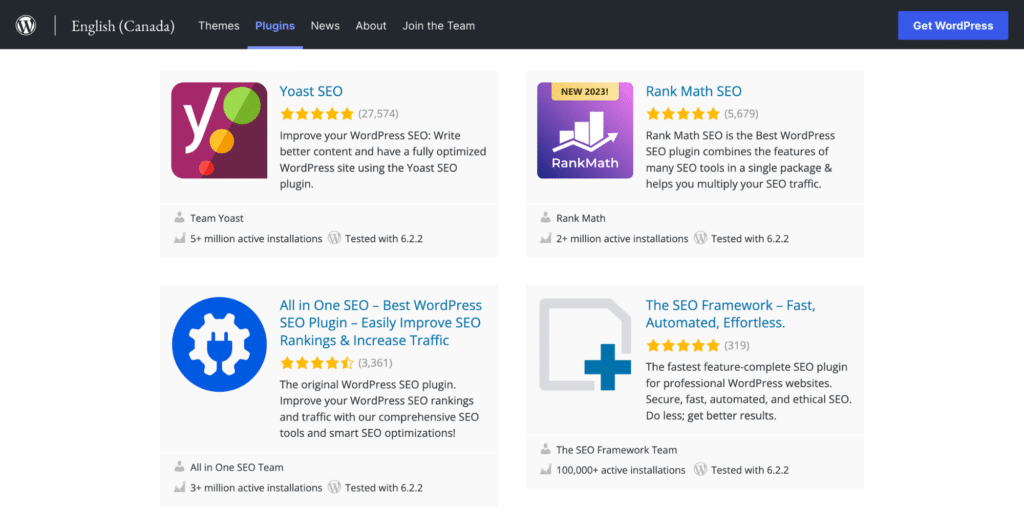1024x527 pixels.
Task: Go to the News page
Action: 325,25
